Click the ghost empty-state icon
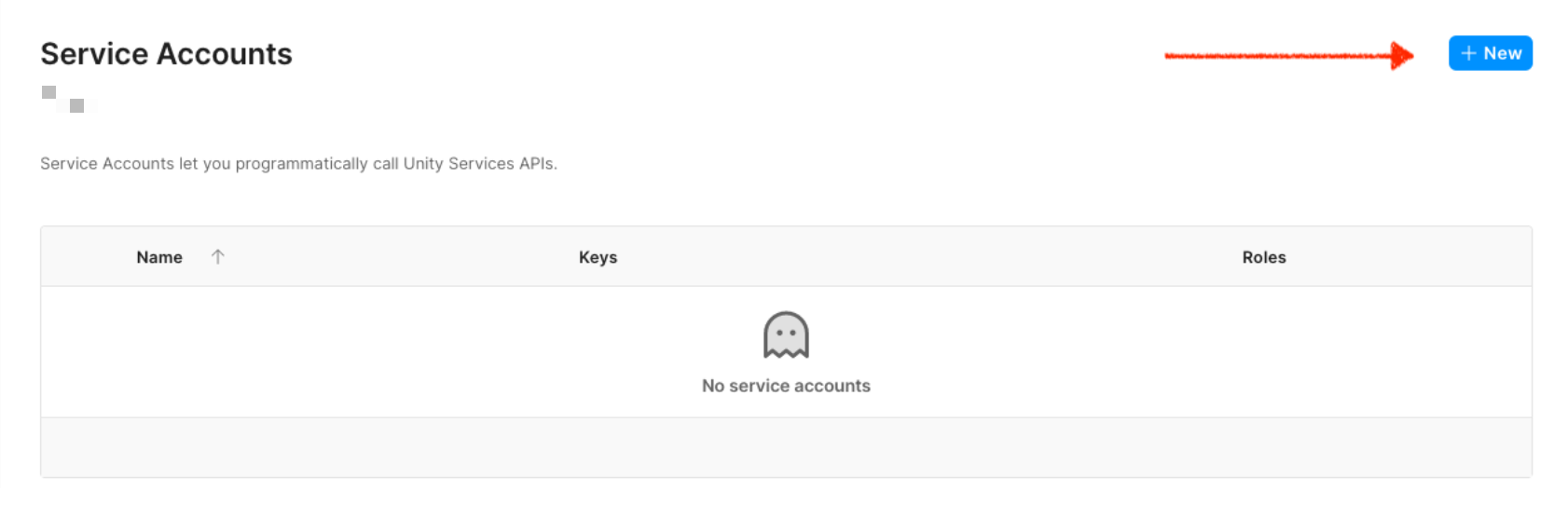This screenshot has width=1568, height=518. click(x=786, y=335)
